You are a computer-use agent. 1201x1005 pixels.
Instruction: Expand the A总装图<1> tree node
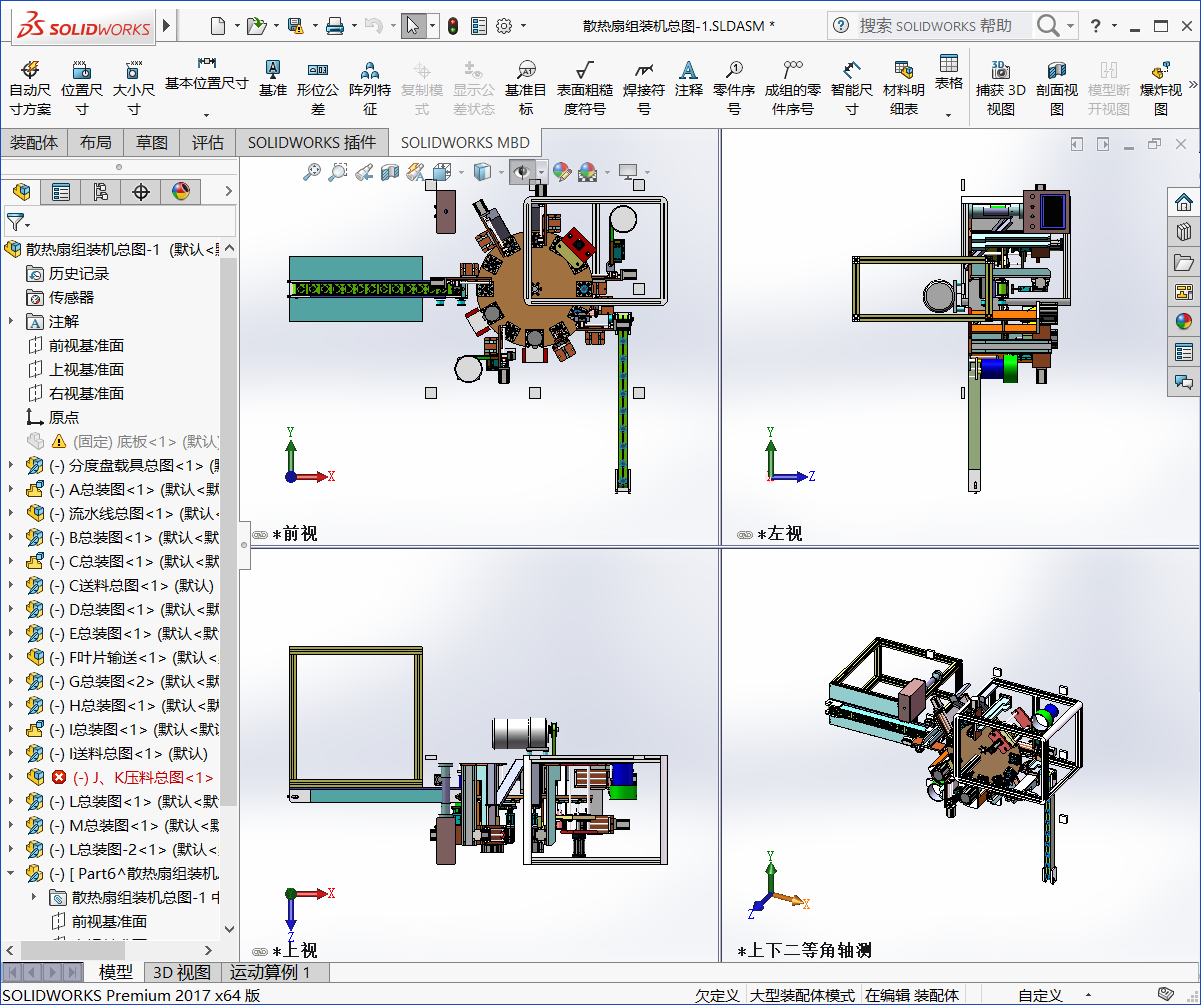tap(11, 489)
